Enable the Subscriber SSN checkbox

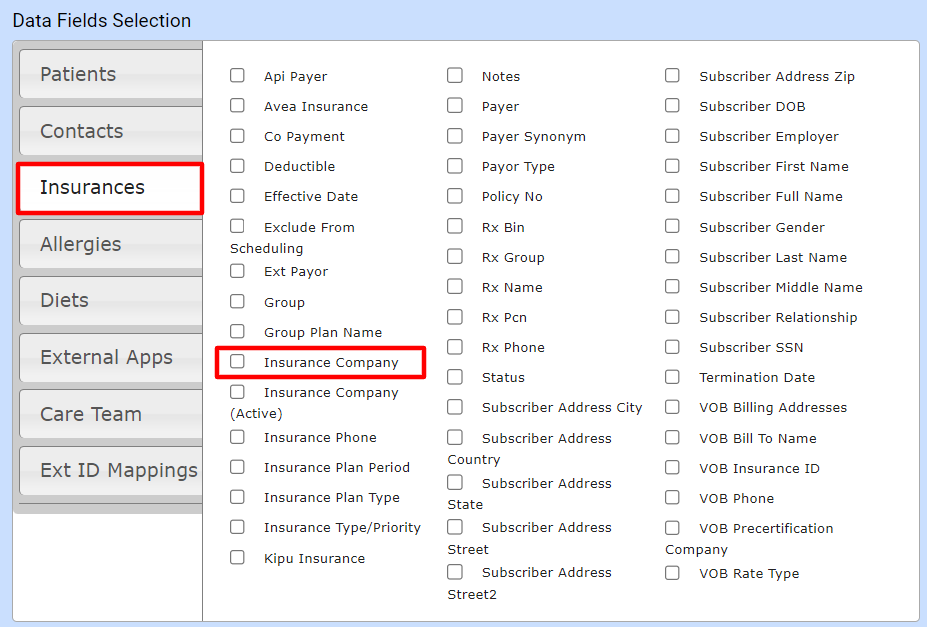[x=673, y=347]
